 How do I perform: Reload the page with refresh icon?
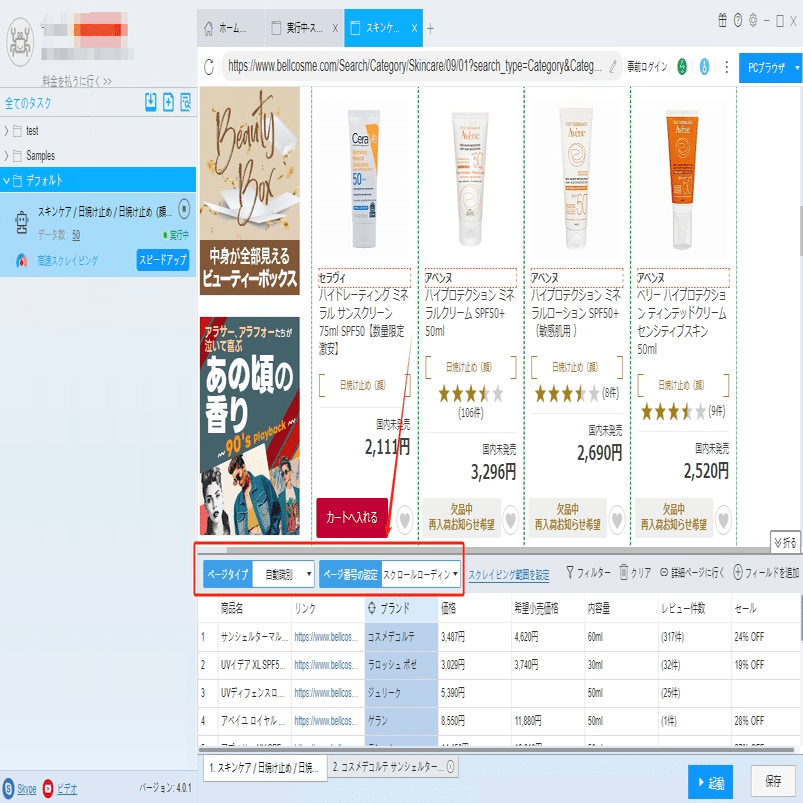click(209, 67)
